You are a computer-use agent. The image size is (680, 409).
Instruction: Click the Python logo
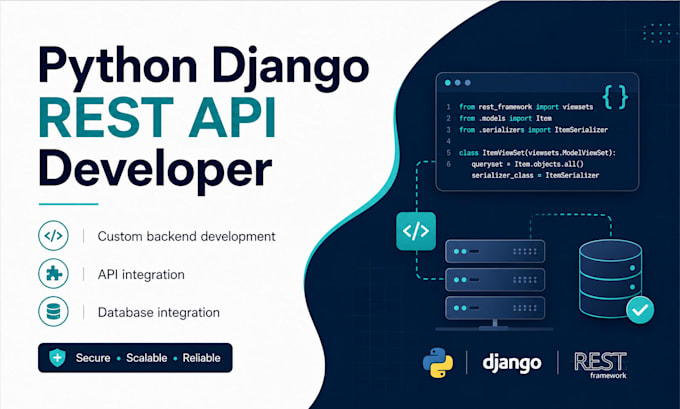click(x=438, y=363)
